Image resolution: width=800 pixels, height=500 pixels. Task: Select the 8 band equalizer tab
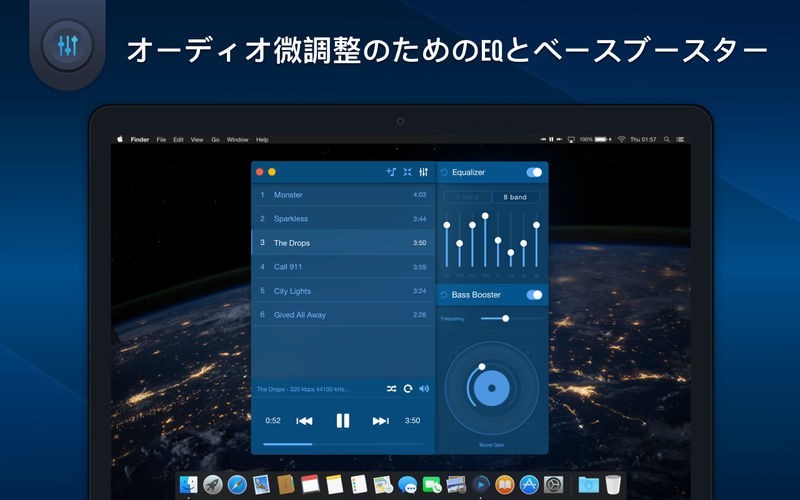(516, 197)
